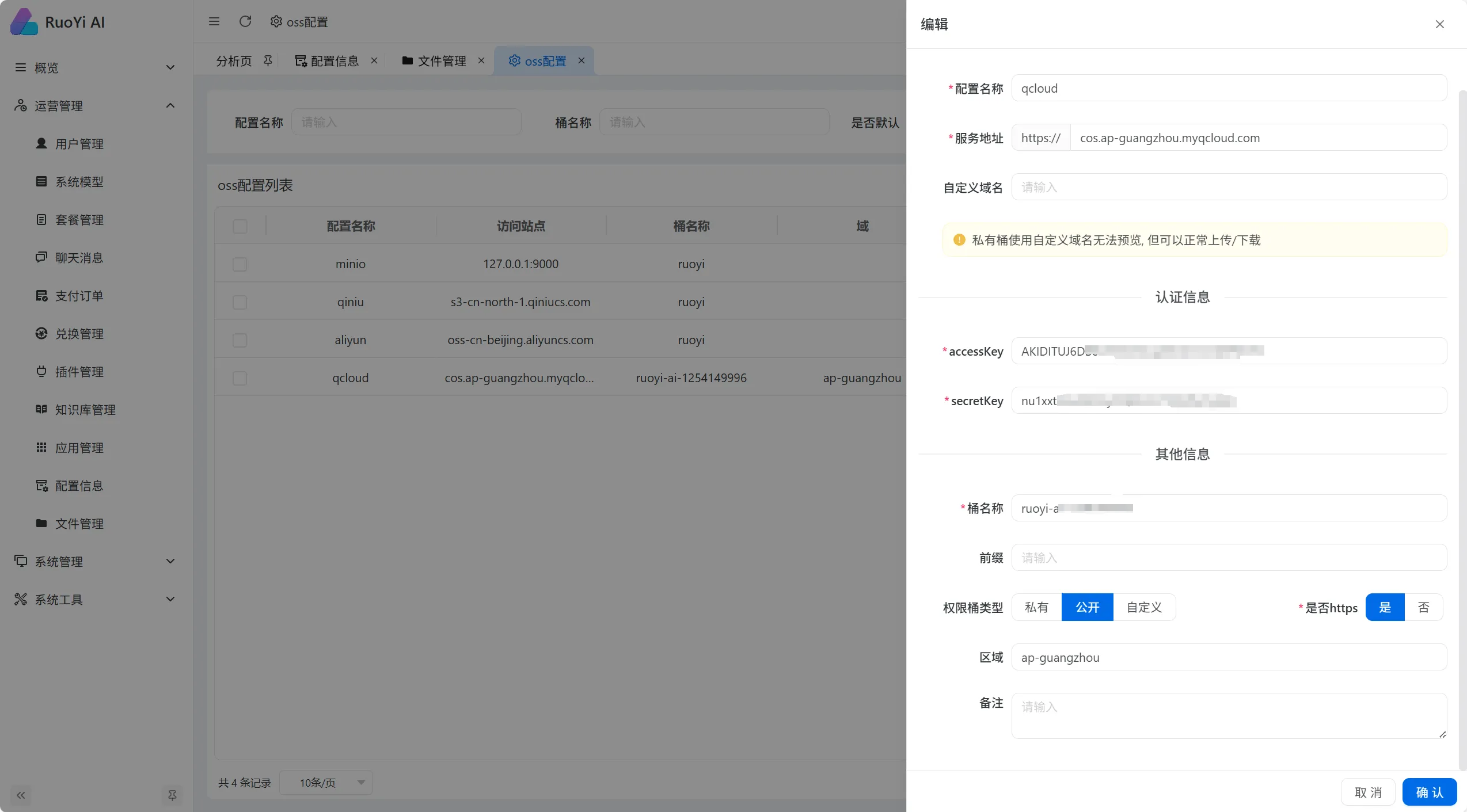Open the 配置信息 tab
The image size is (1467, 812).
[x=335, y=60]
